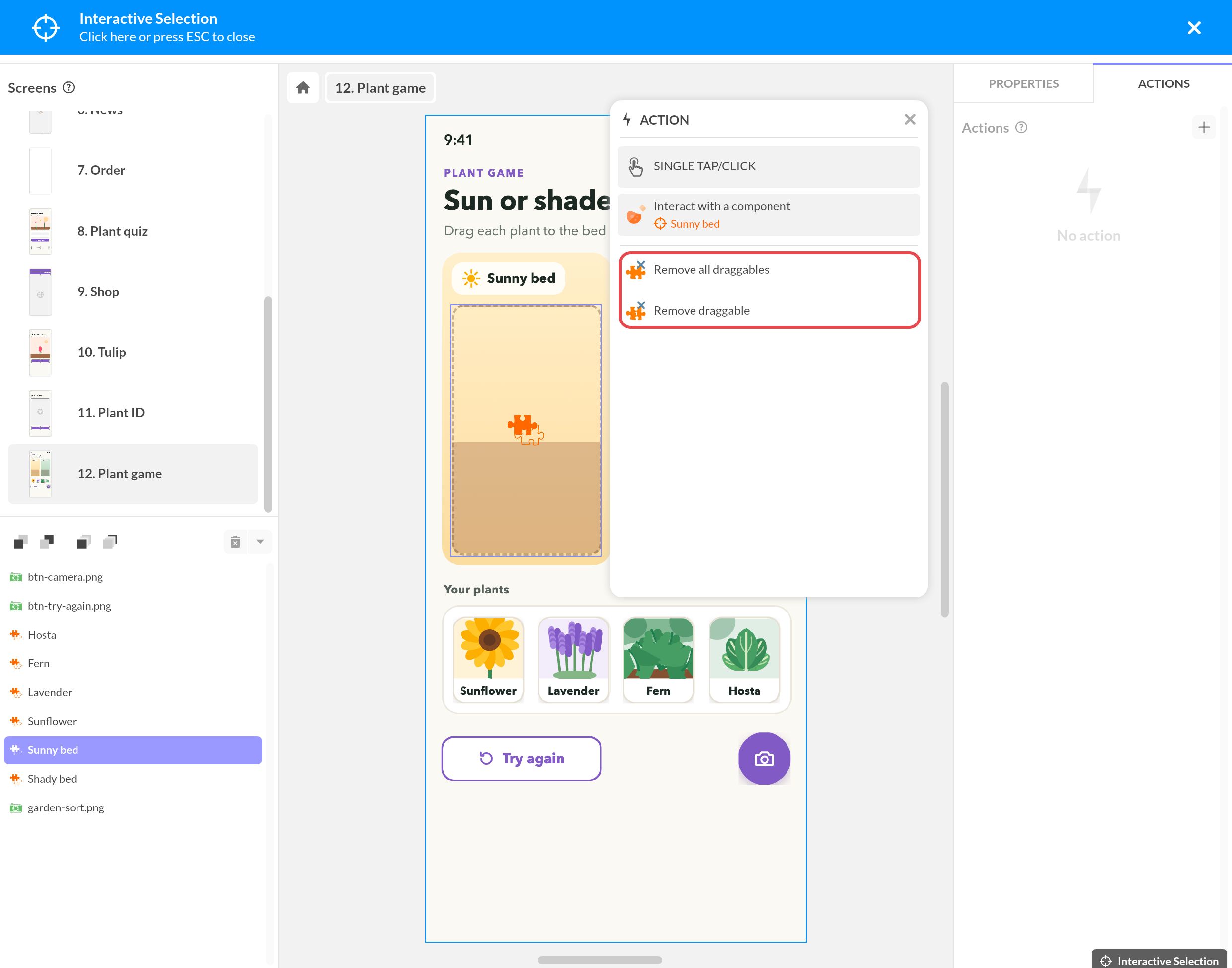Open the 12. Plant game breadcrumb

[x=380, y=88]
